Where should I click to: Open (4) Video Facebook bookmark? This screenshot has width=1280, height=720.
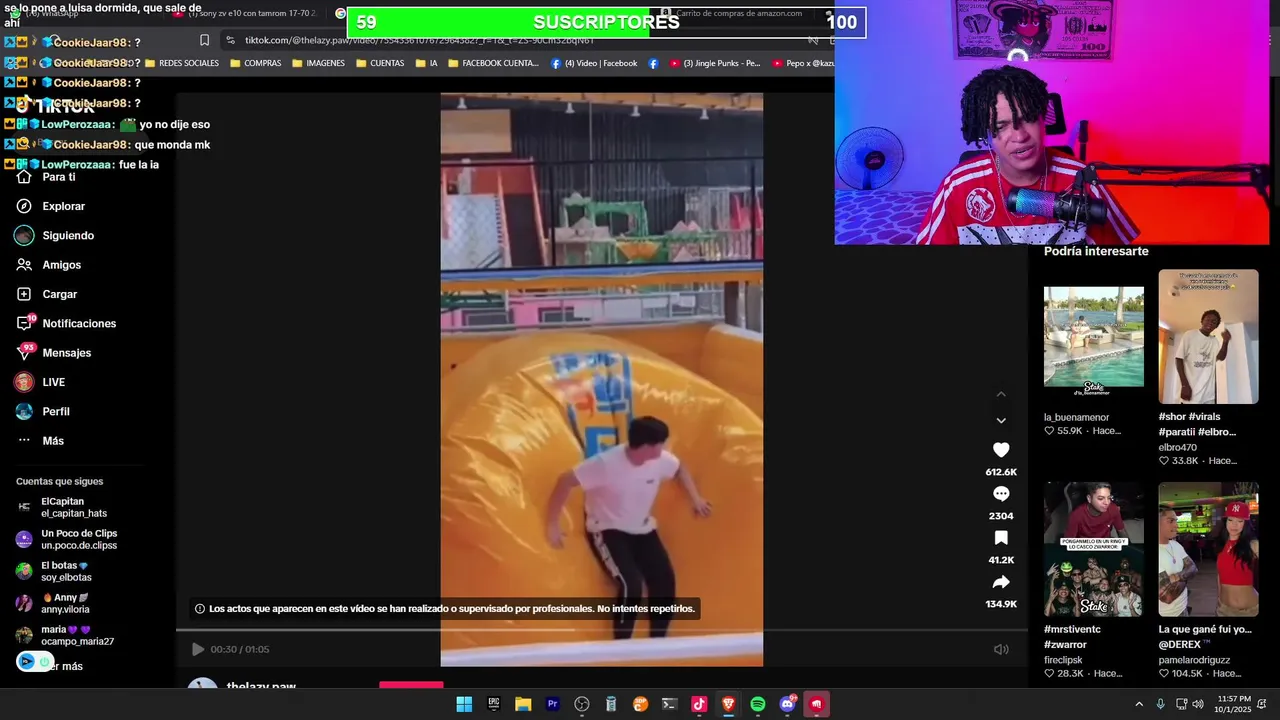coord(594,63)
